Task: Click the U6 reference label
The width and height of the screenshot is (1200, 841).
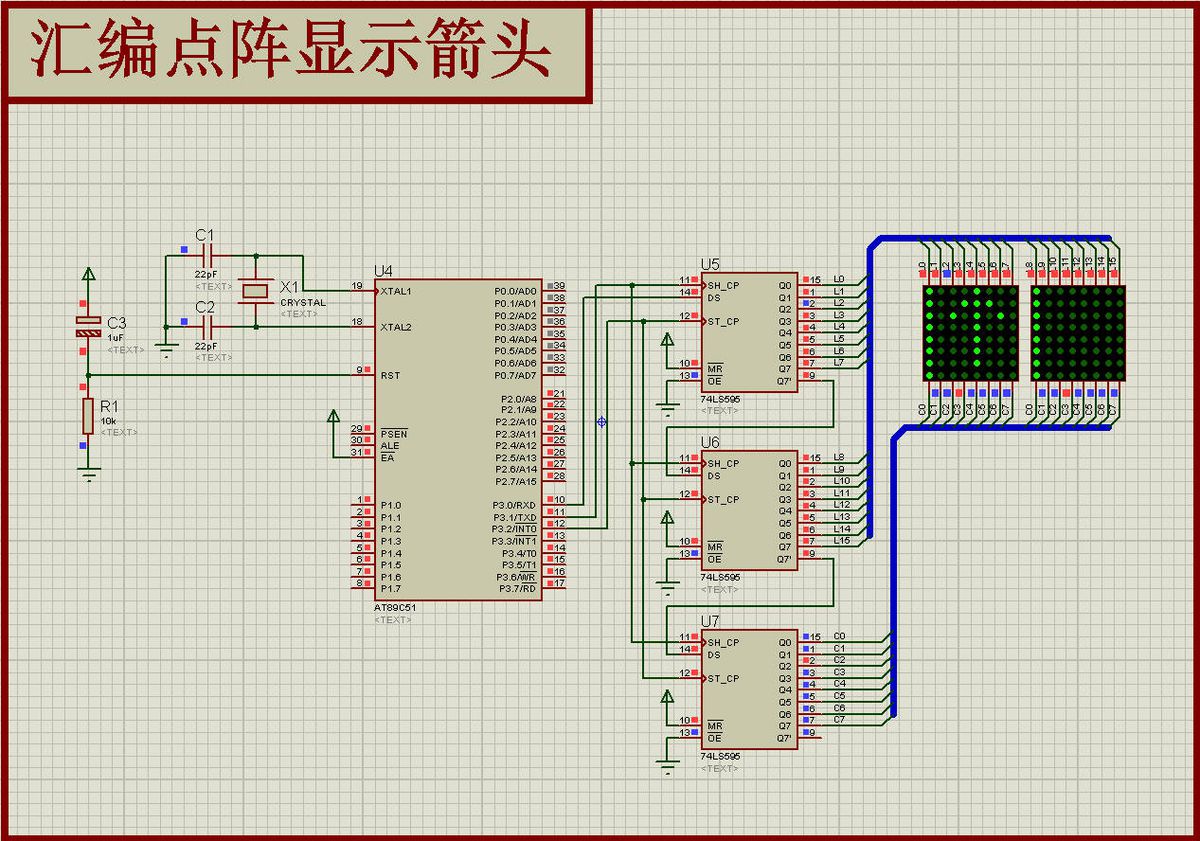Action: pos(710,442)
